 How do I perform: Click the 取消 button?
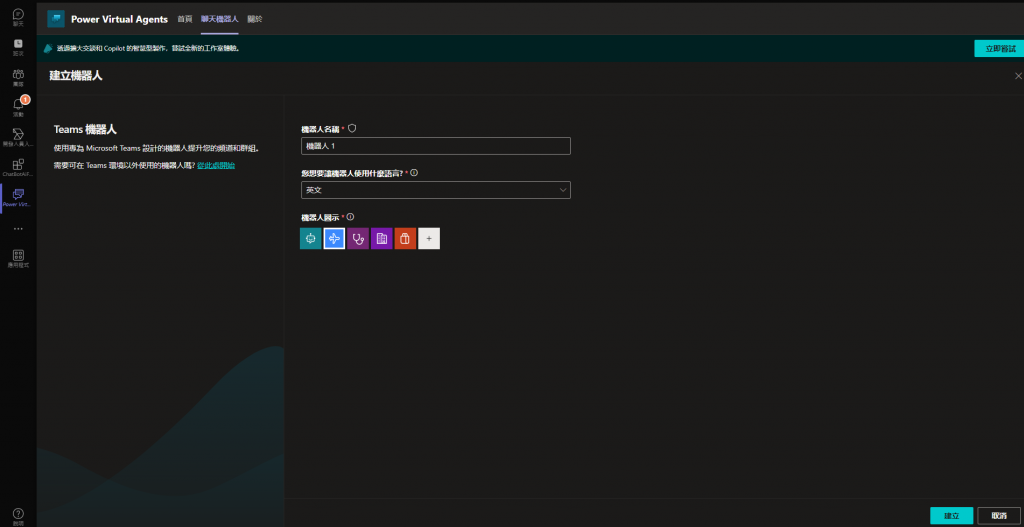point(999,516)
